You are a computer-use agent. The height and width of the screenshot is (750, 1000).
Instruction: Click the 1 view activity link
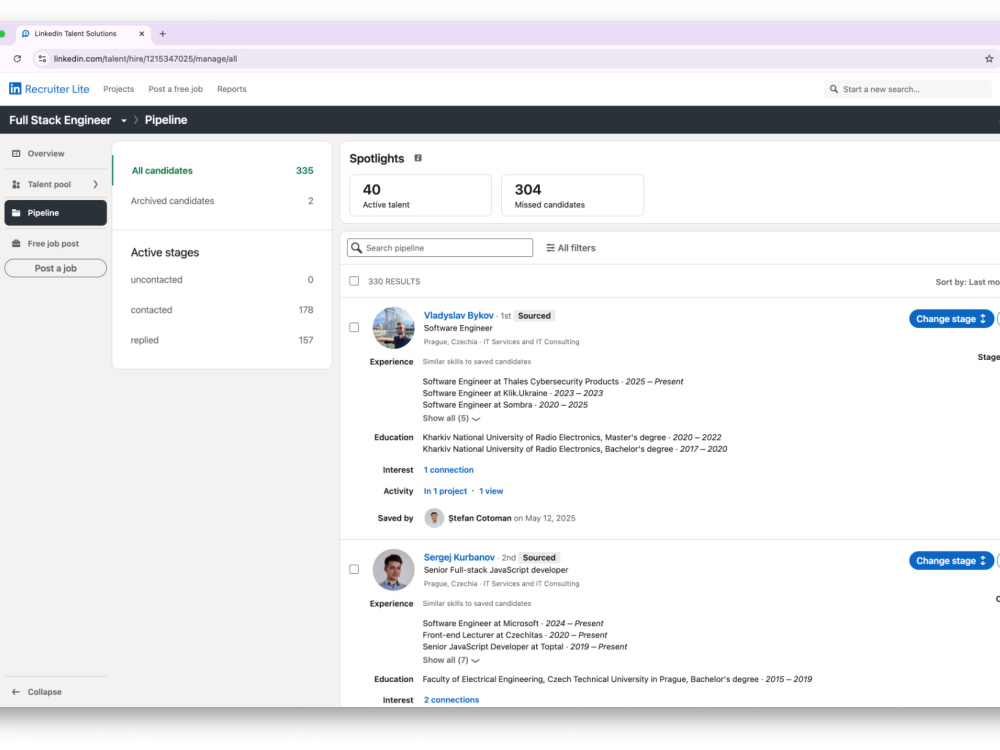pyautogui.click(x=491, y=491)
